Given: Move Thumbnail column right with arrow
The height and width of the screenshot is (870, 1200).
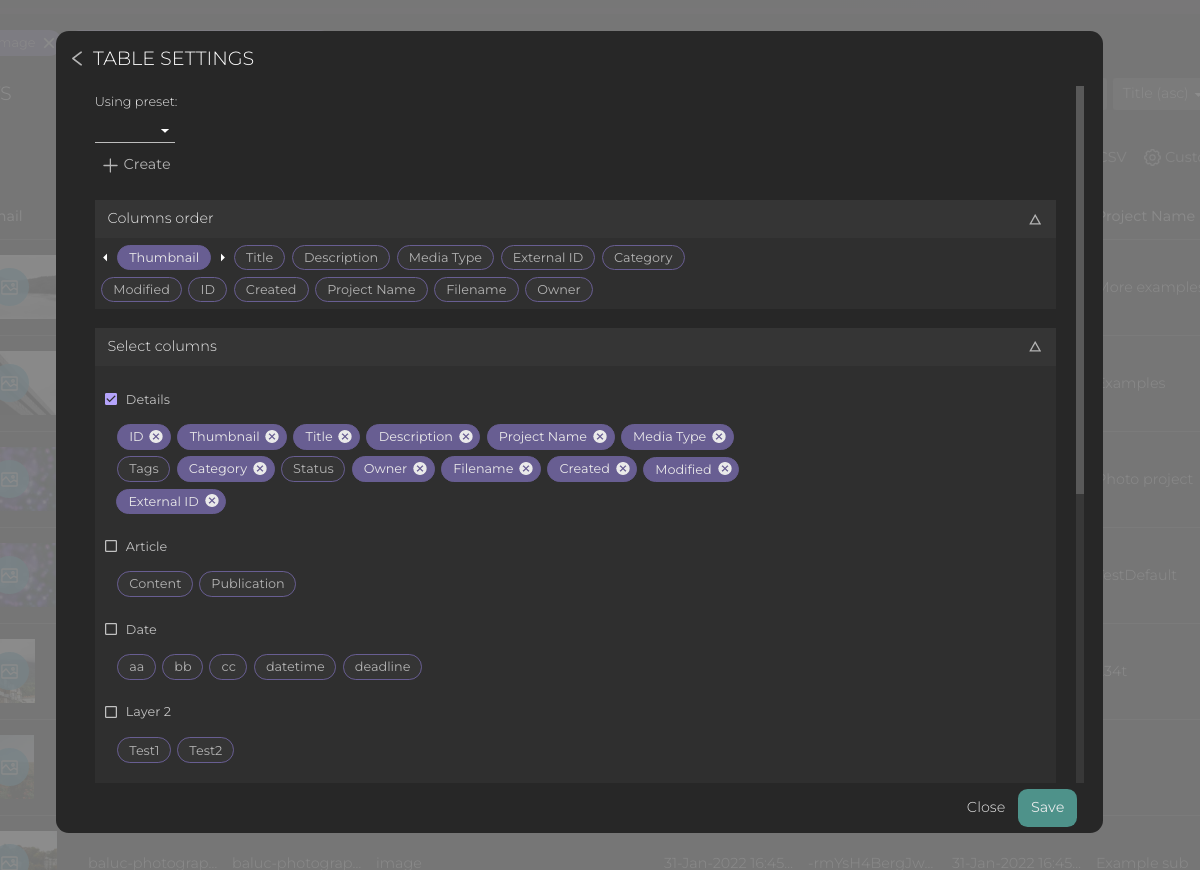Looking at the screenshot, I should (x=222, y=258).
